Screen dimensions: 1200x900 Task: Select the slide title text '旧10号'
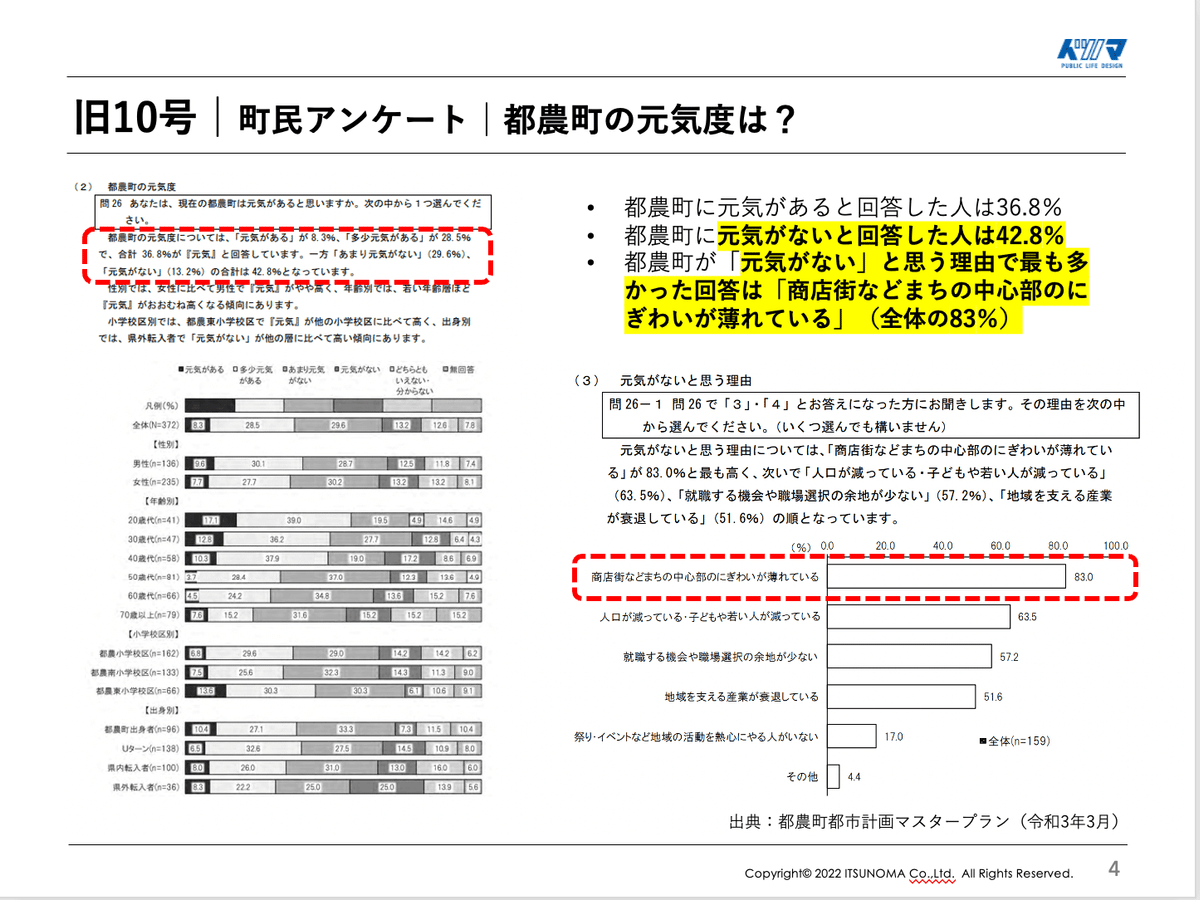[x=134, y=118]
